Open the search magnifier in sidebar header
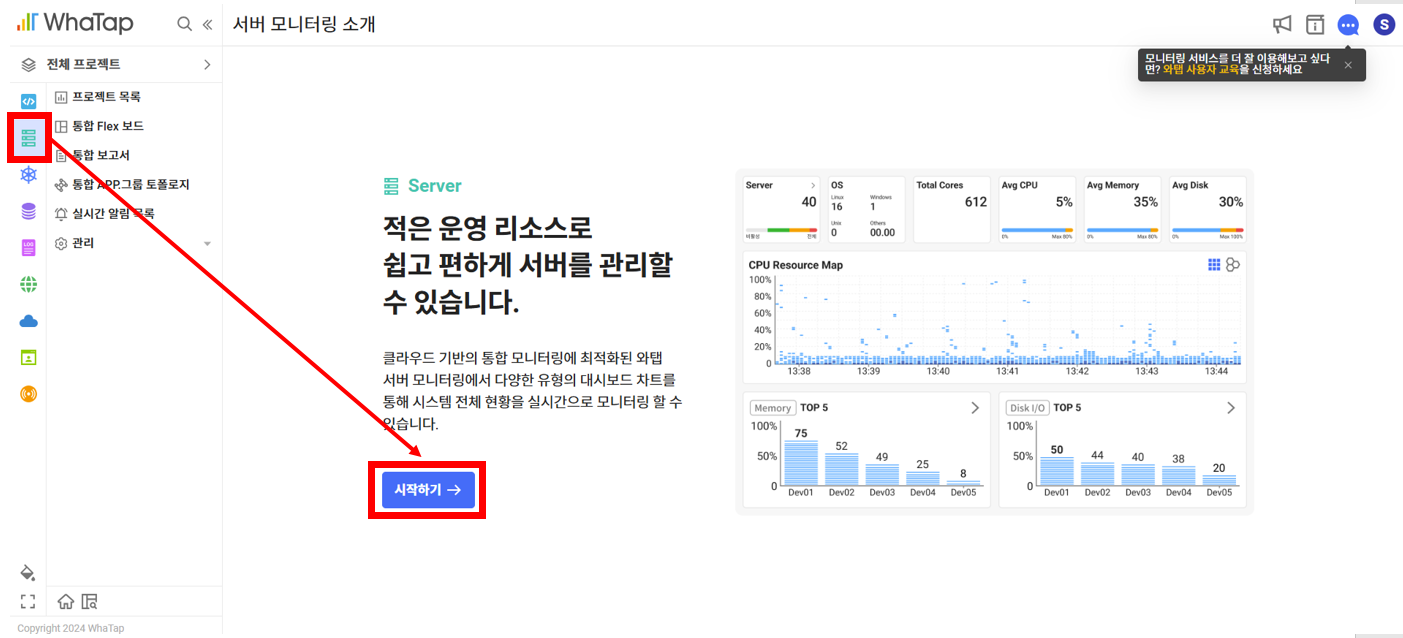This screenshot has height=638, width=1403. (x=184, y=24)
